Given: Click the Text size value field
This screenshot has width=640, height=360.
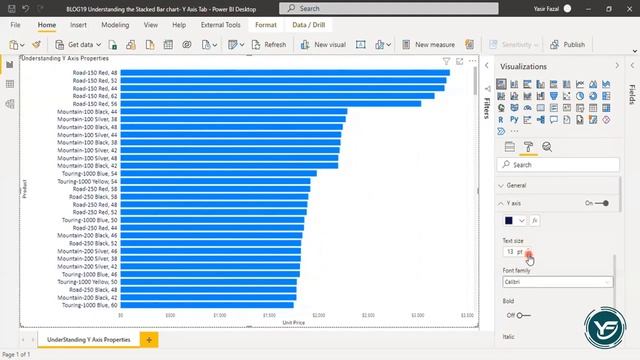Looking at the screenshot, I should coord(513,252).
